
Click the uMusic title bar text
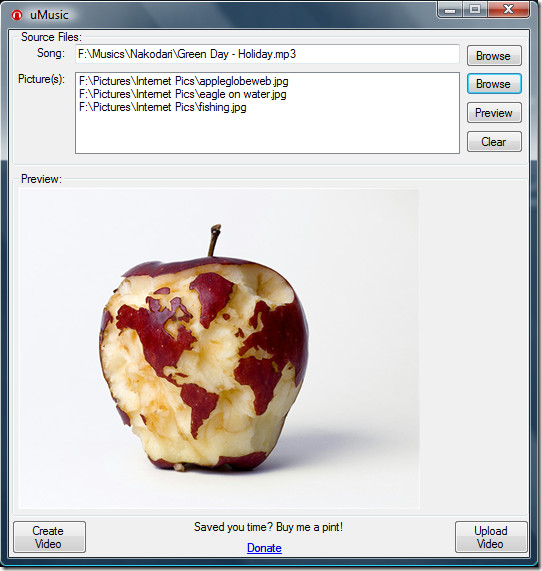49,15
